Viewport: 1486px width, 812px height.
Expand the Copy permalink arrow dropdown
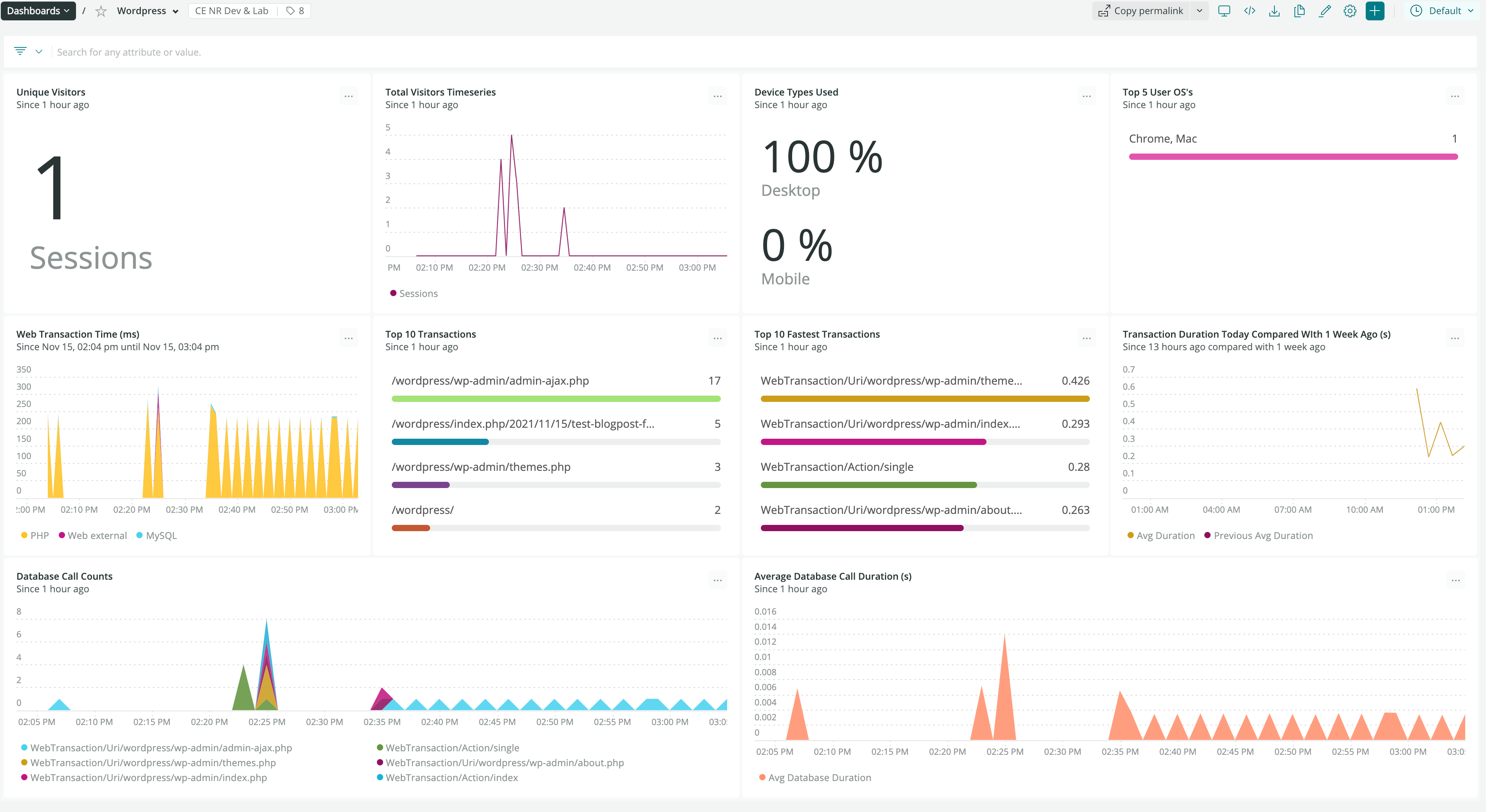tap(1199, 11)
